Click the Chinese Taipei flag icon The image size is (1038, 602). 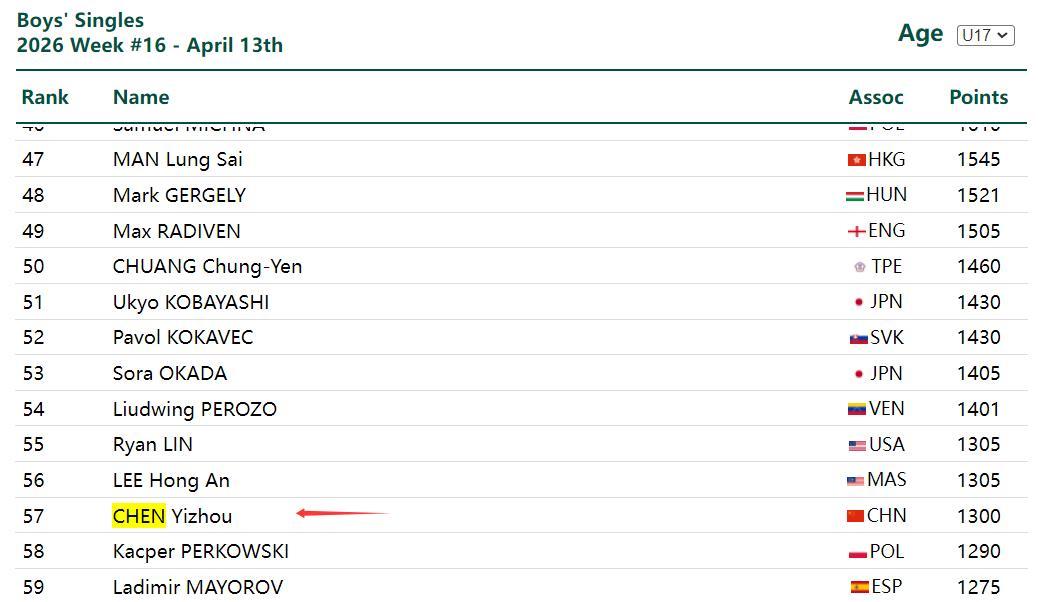coord(859,267)
